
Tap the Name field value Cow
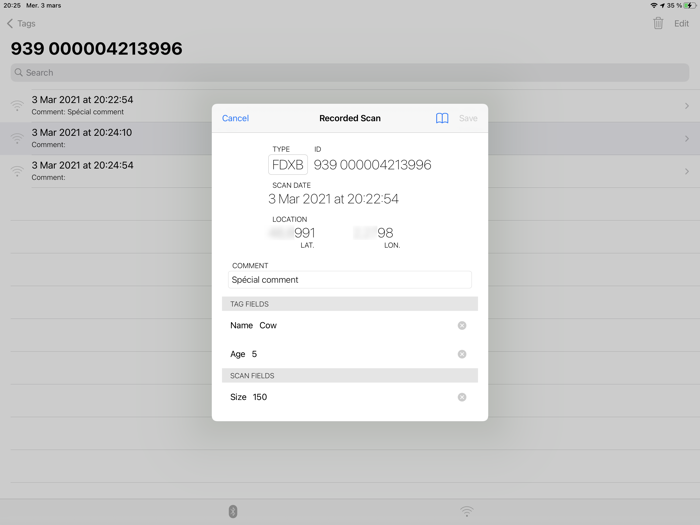click(268, 325)
